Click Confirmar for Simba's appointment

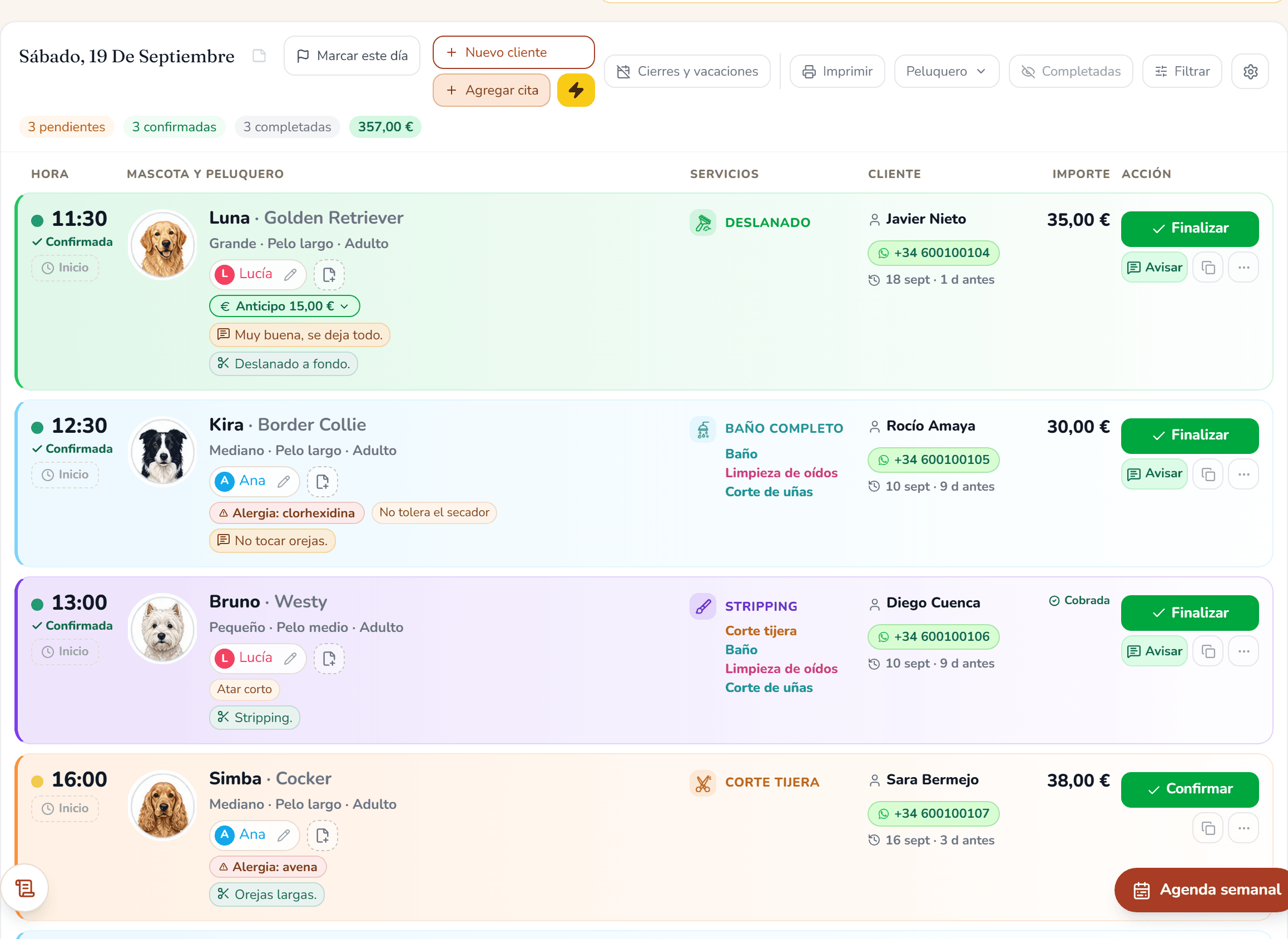click(1189, 789)
